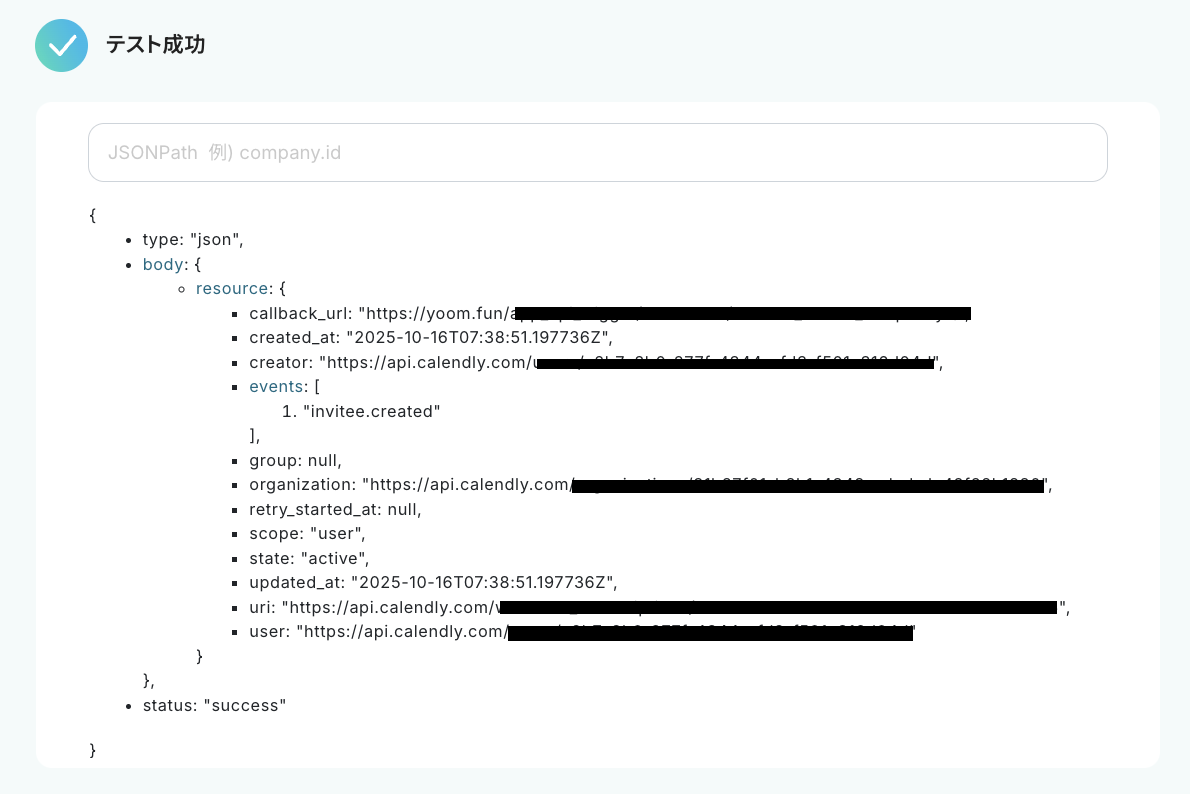Click the updated_at timestamp entry
The image size is (1190, 794).
[433, 582]
